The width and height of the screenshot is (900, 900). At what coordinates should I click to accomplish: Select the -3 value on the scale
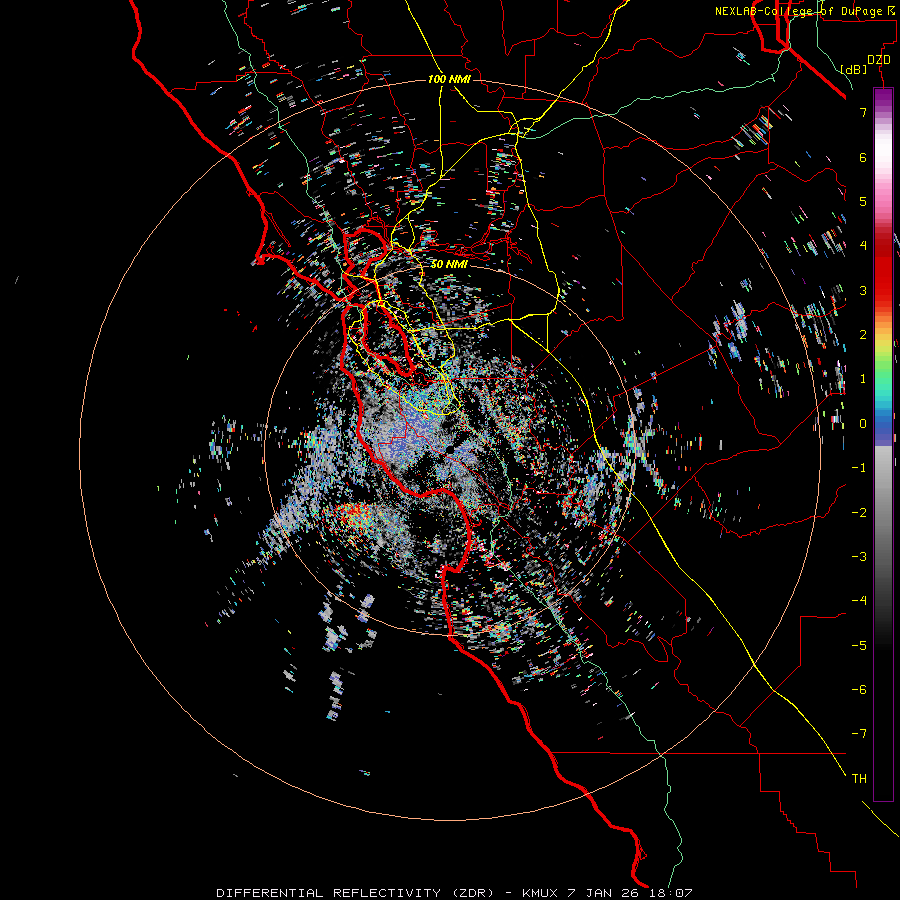(x=859, y=556)
